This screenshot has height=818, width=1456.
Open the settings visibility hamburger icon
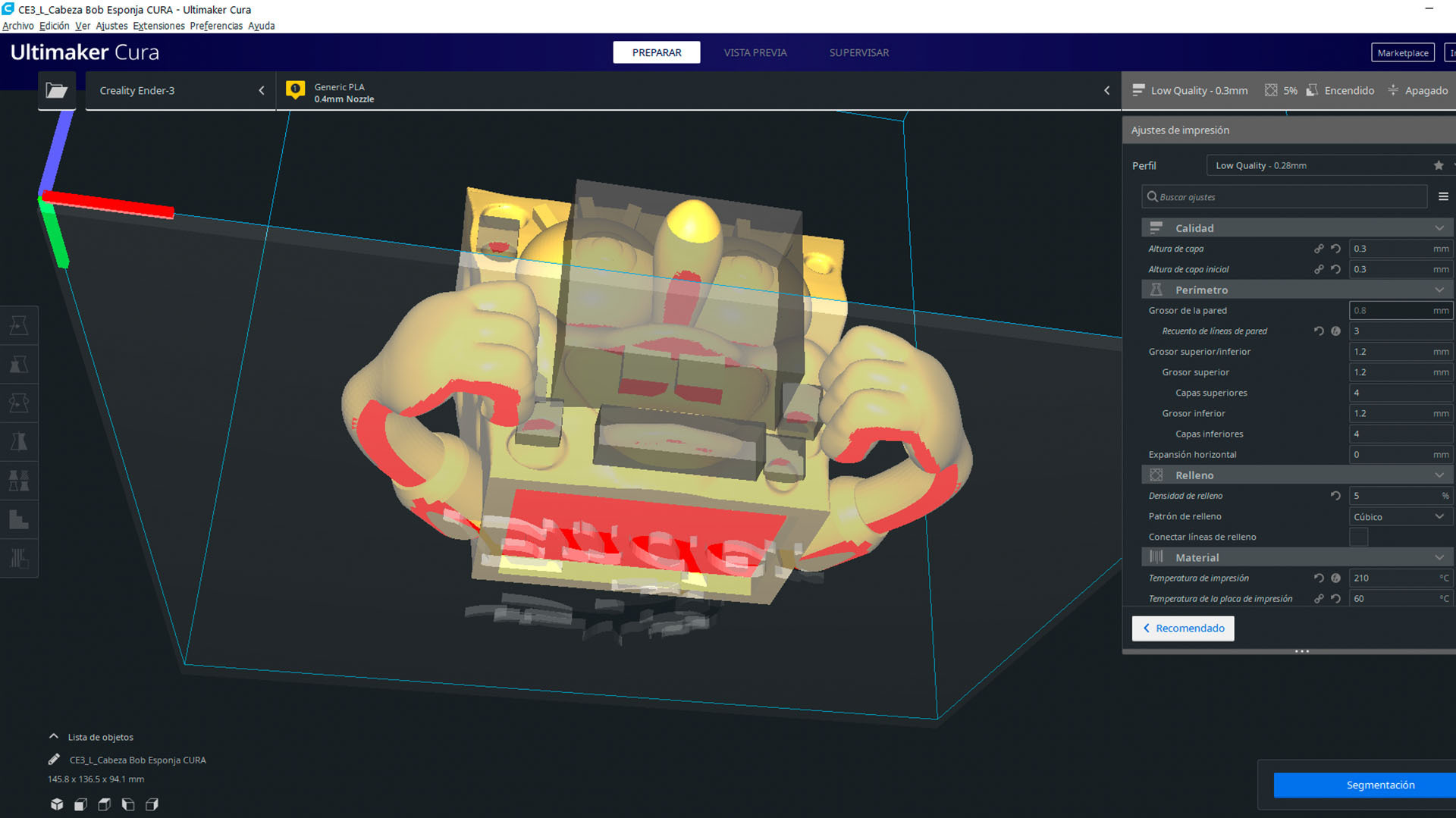click(x=1444, y=196)
